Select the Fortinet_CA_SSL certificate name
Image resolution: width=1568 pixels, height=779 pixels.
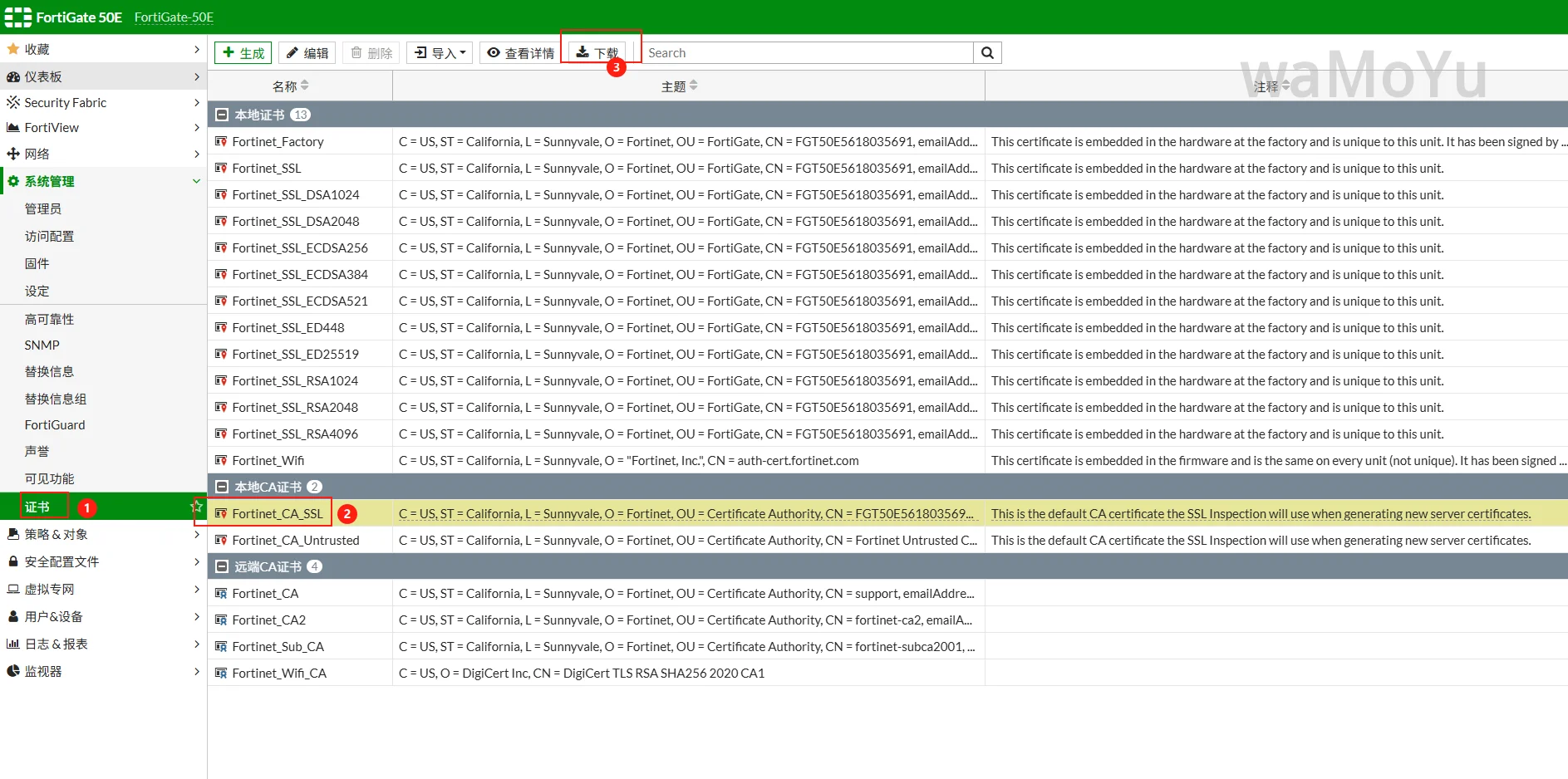278,513
